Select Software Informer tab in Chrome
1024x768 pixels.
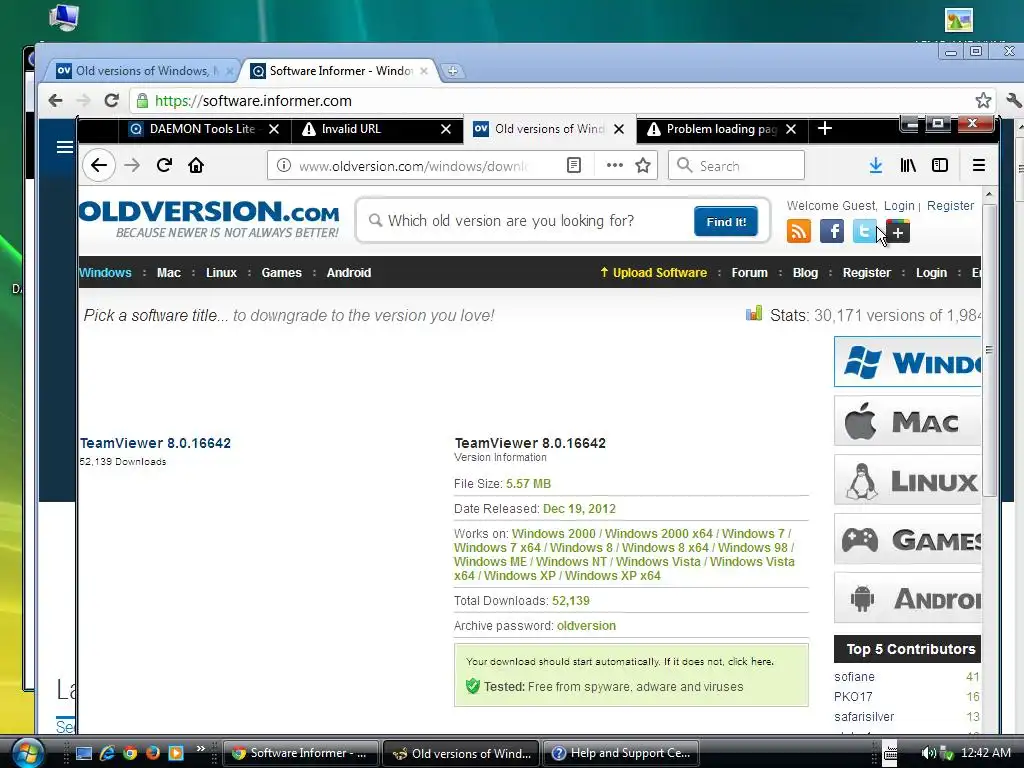pyautogui.click(x=340, y=71)
